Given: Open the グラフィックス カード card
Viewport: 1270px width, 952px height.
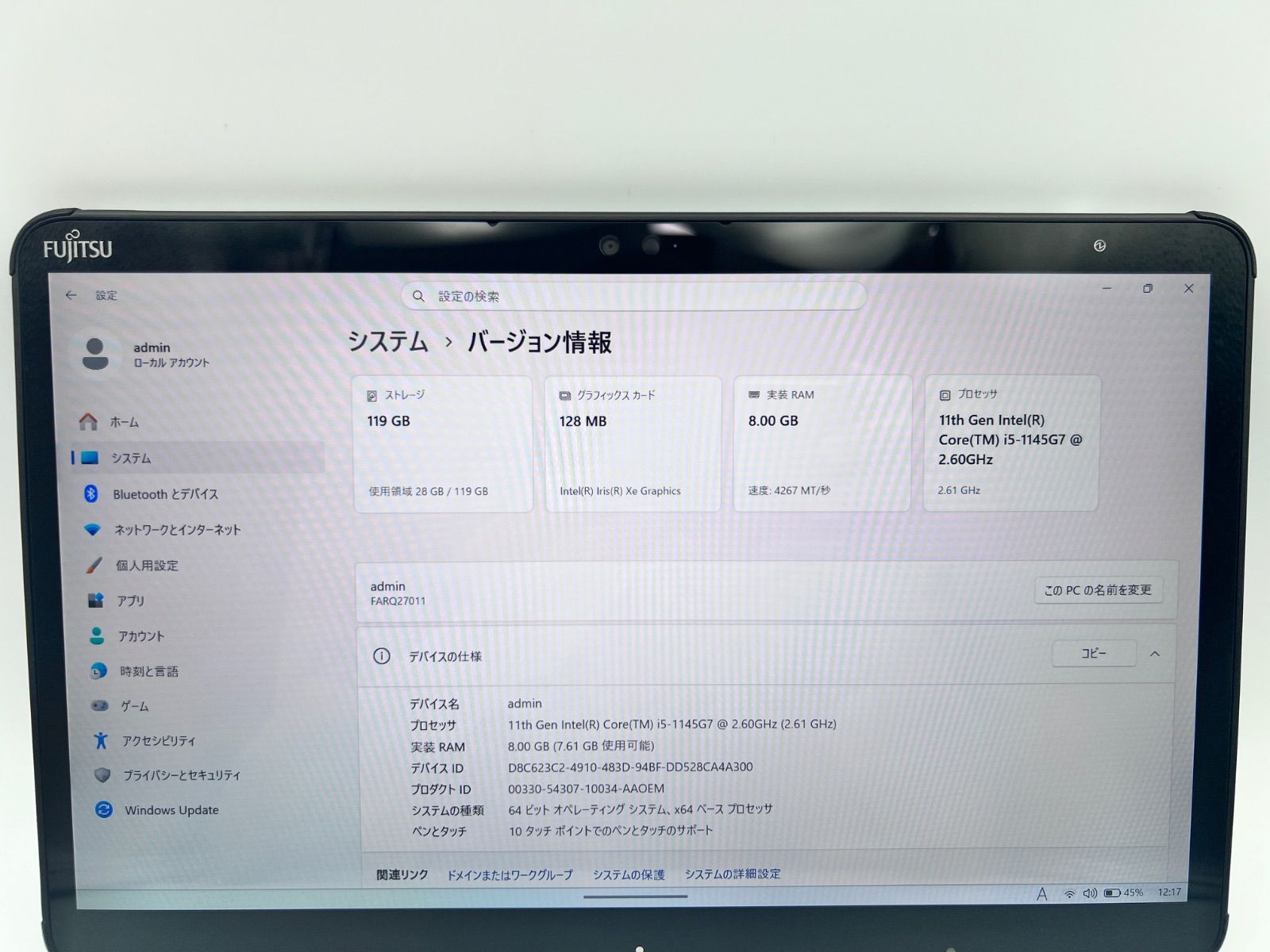Looking at the screenshot, I should coord(633,443).
